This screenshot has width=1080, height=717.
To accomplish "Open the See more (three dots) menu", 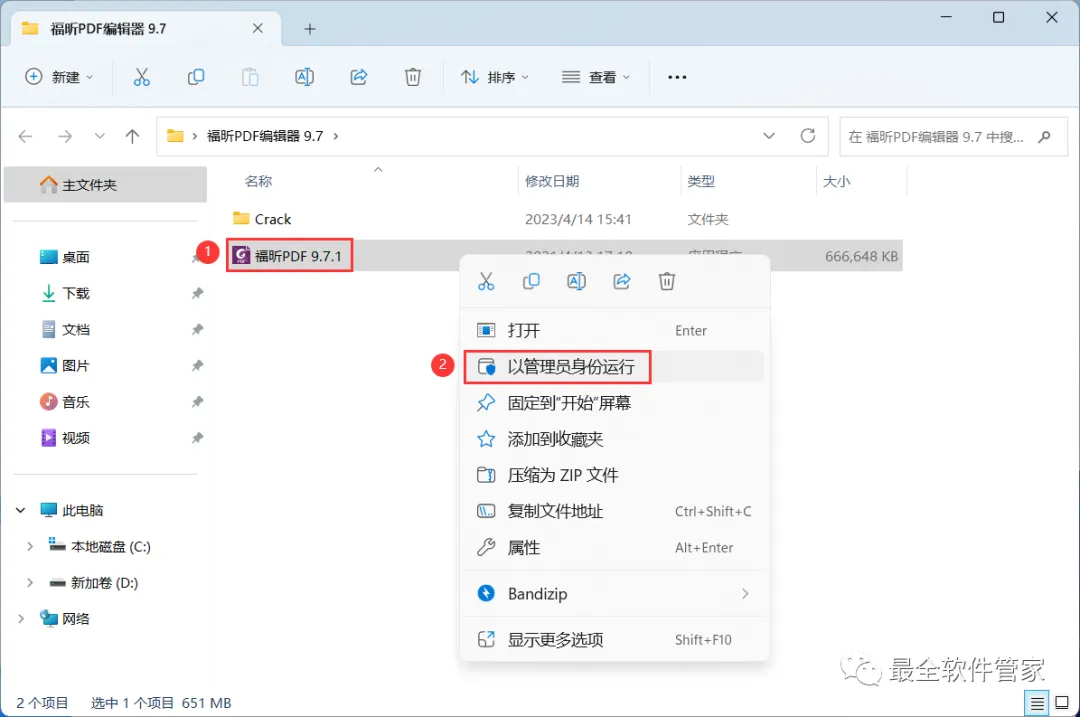I will (x=677, y=77).
